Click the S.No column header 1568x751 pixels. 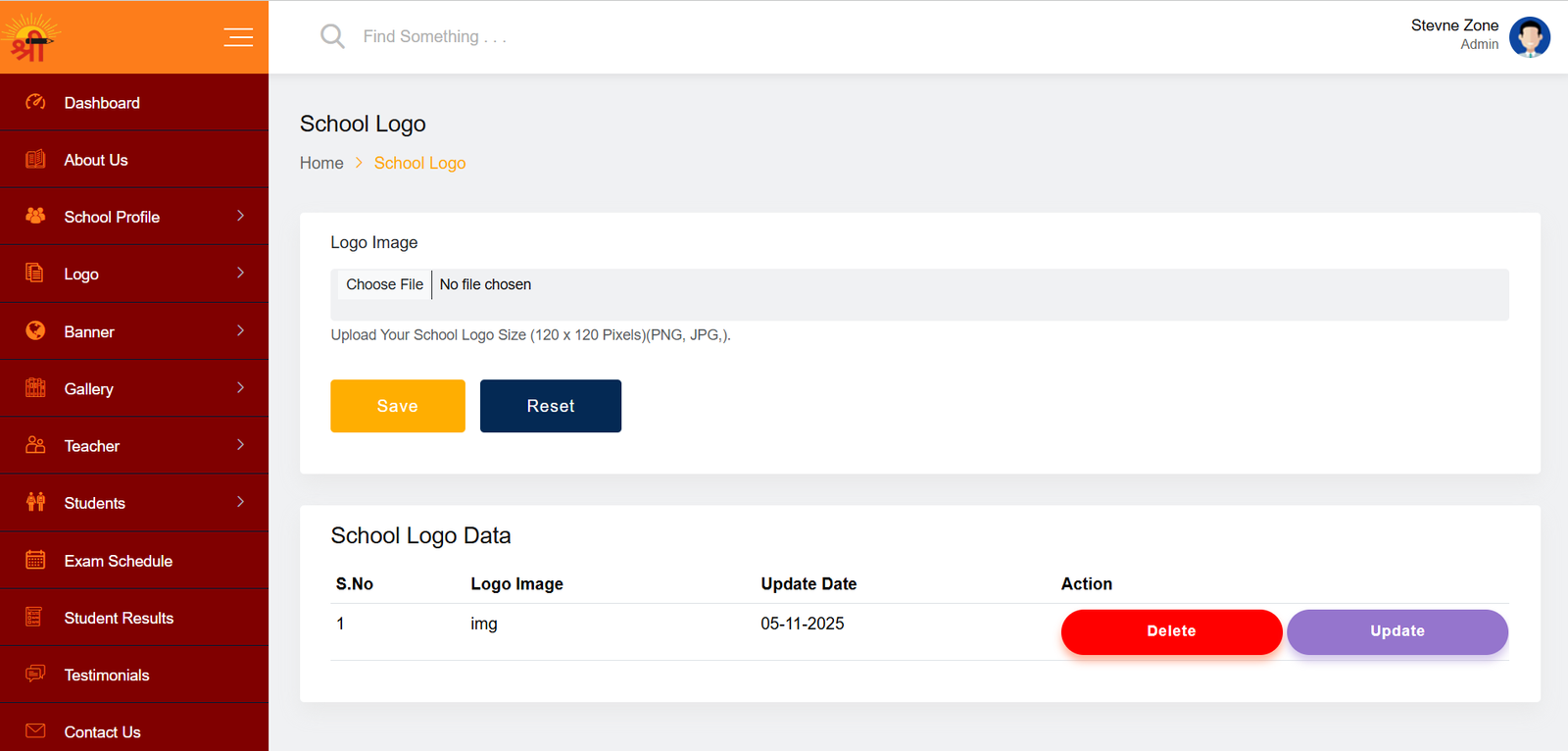coord(355,583)
